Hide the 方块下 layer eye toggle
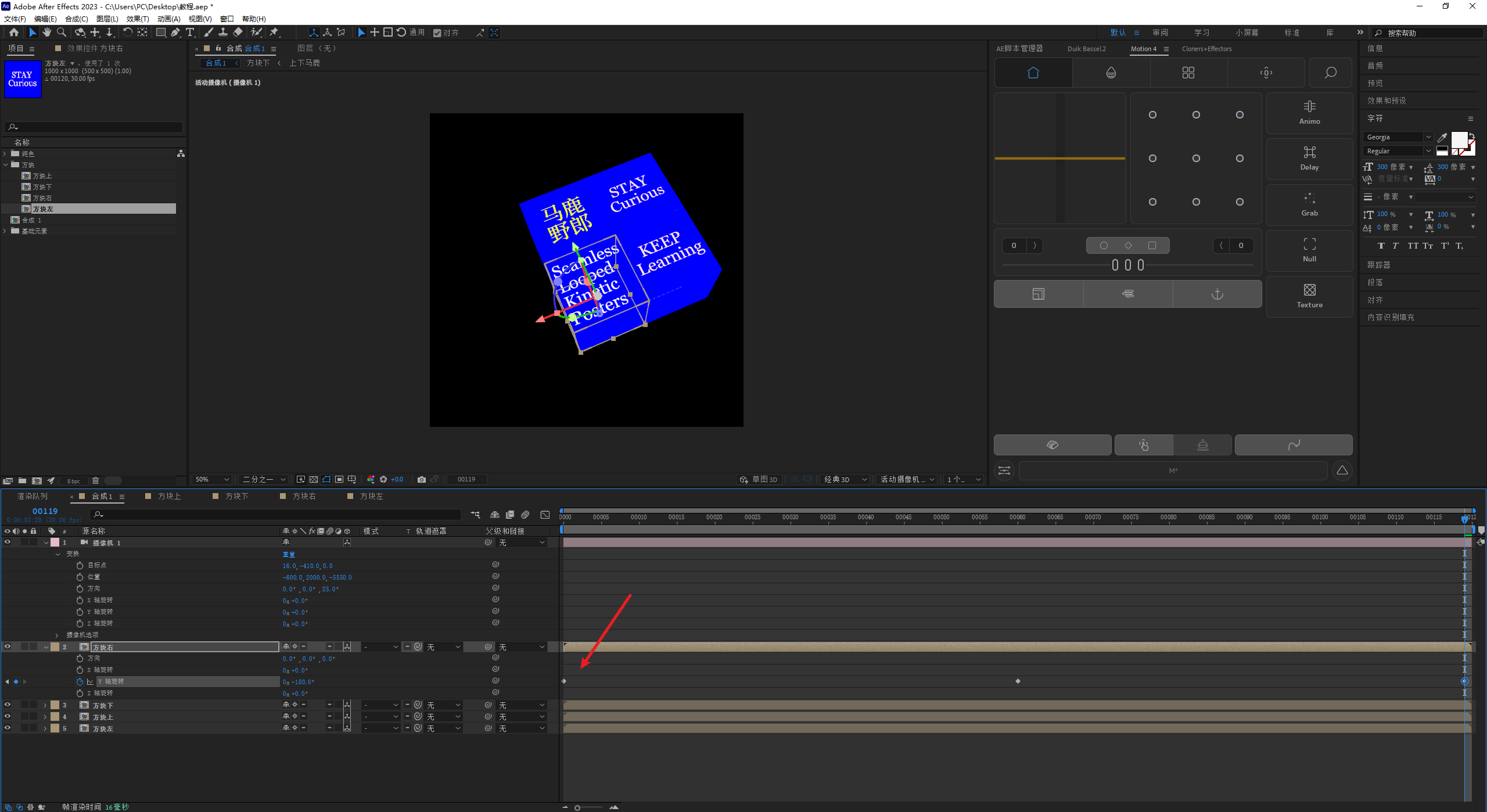The image size is (1487, 812). (8, 705)
